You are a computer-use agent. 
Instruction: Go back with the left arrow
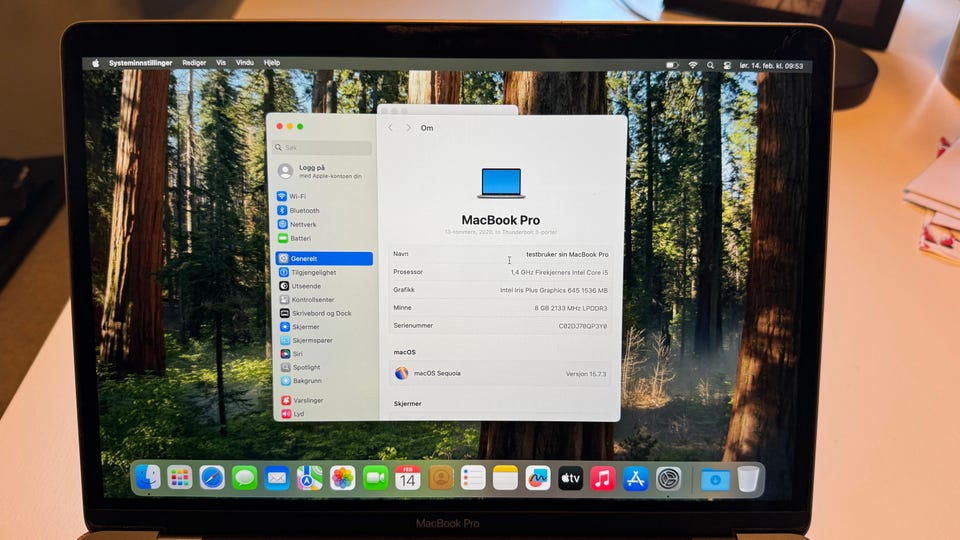click(x=391, y=128)
